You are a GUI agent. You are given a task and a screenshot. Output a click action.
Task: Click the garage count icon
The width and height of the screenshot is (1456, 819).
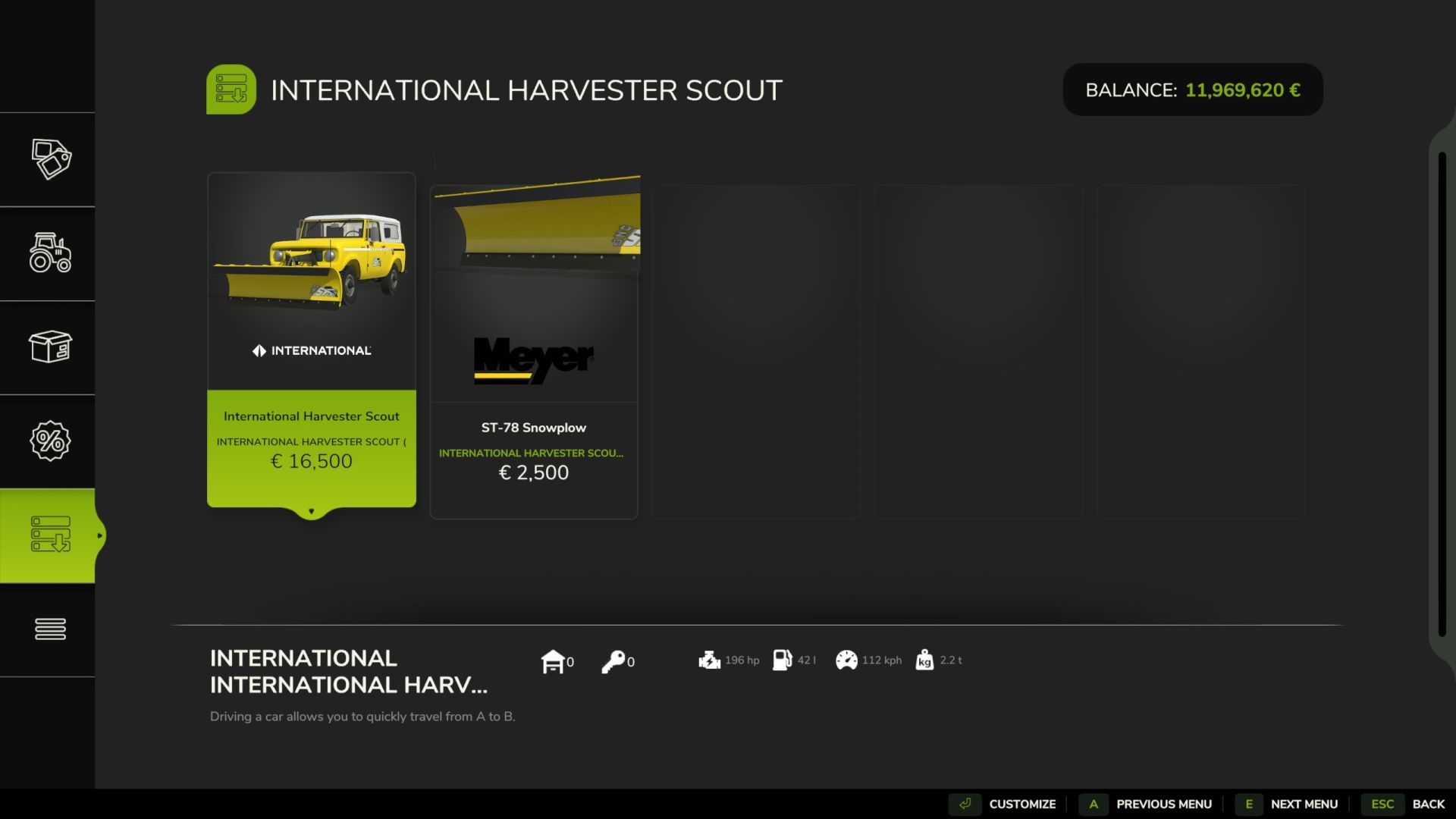point(554,660)
